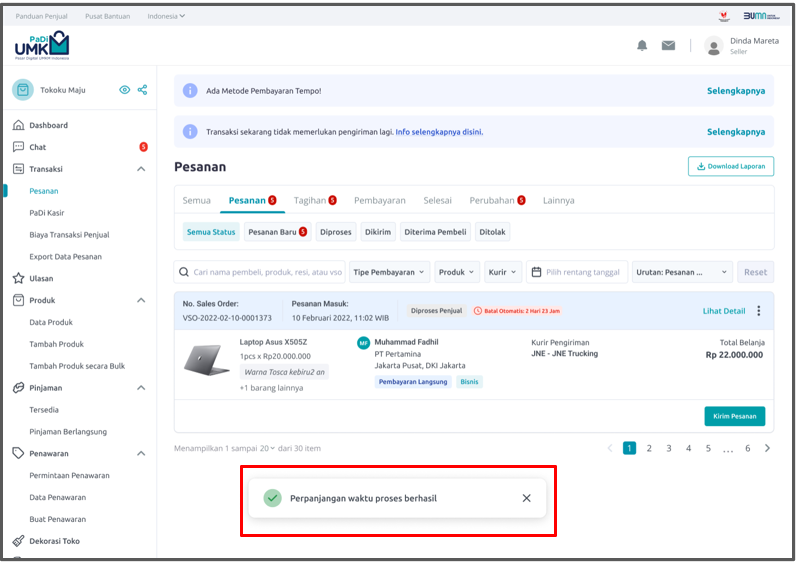
Task: Open Tipe Pembayaran dropdown
Action: [x=389, y=272]
